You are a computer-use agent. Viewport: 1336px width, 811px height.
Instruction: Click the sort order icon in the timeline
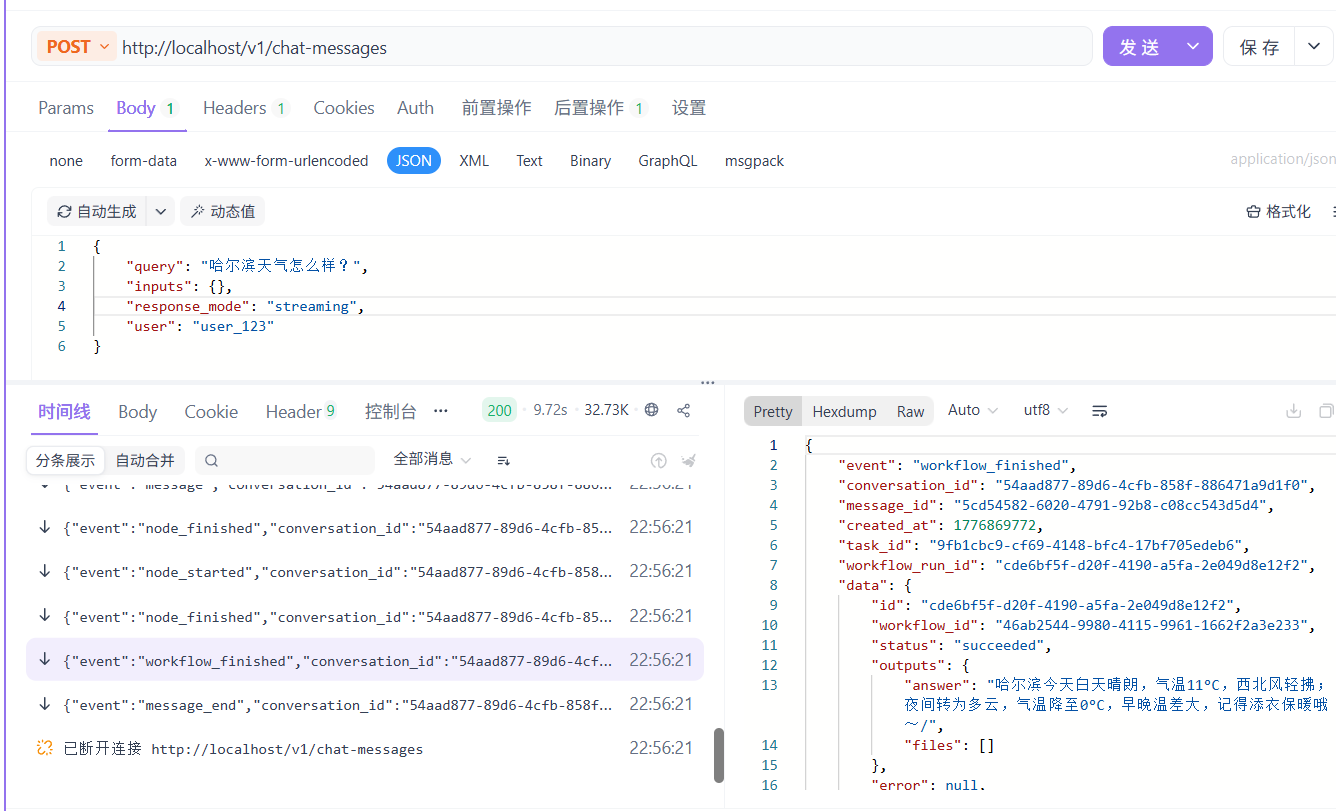coord(503,460)
